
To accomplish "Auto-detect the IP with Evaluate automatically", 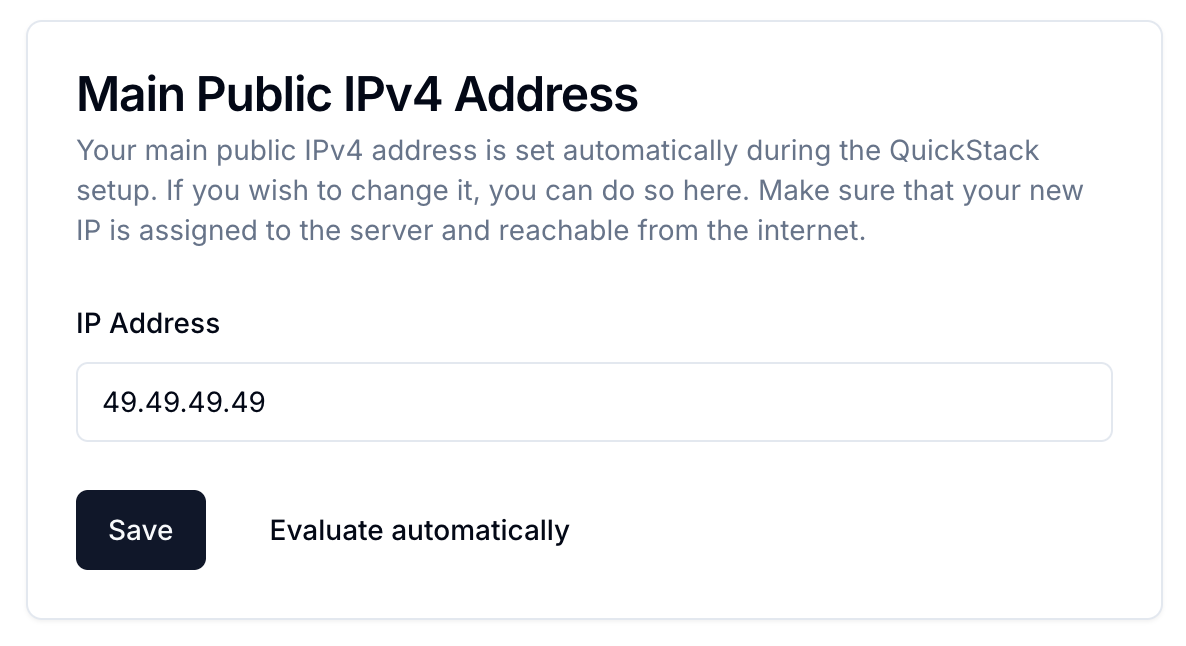I will coord(419,530).
